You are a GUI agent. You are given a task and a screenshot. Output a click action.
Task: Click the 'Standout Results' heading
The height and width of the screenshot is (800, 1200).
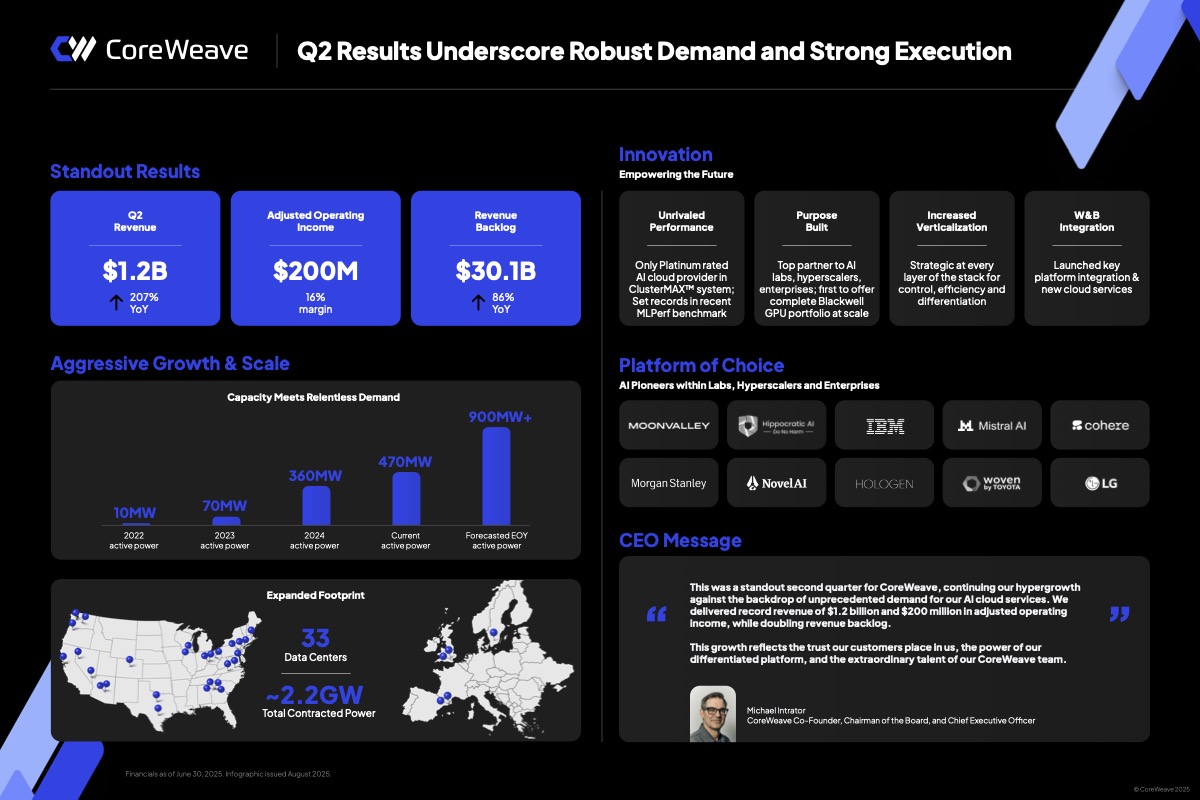[125, 172]
